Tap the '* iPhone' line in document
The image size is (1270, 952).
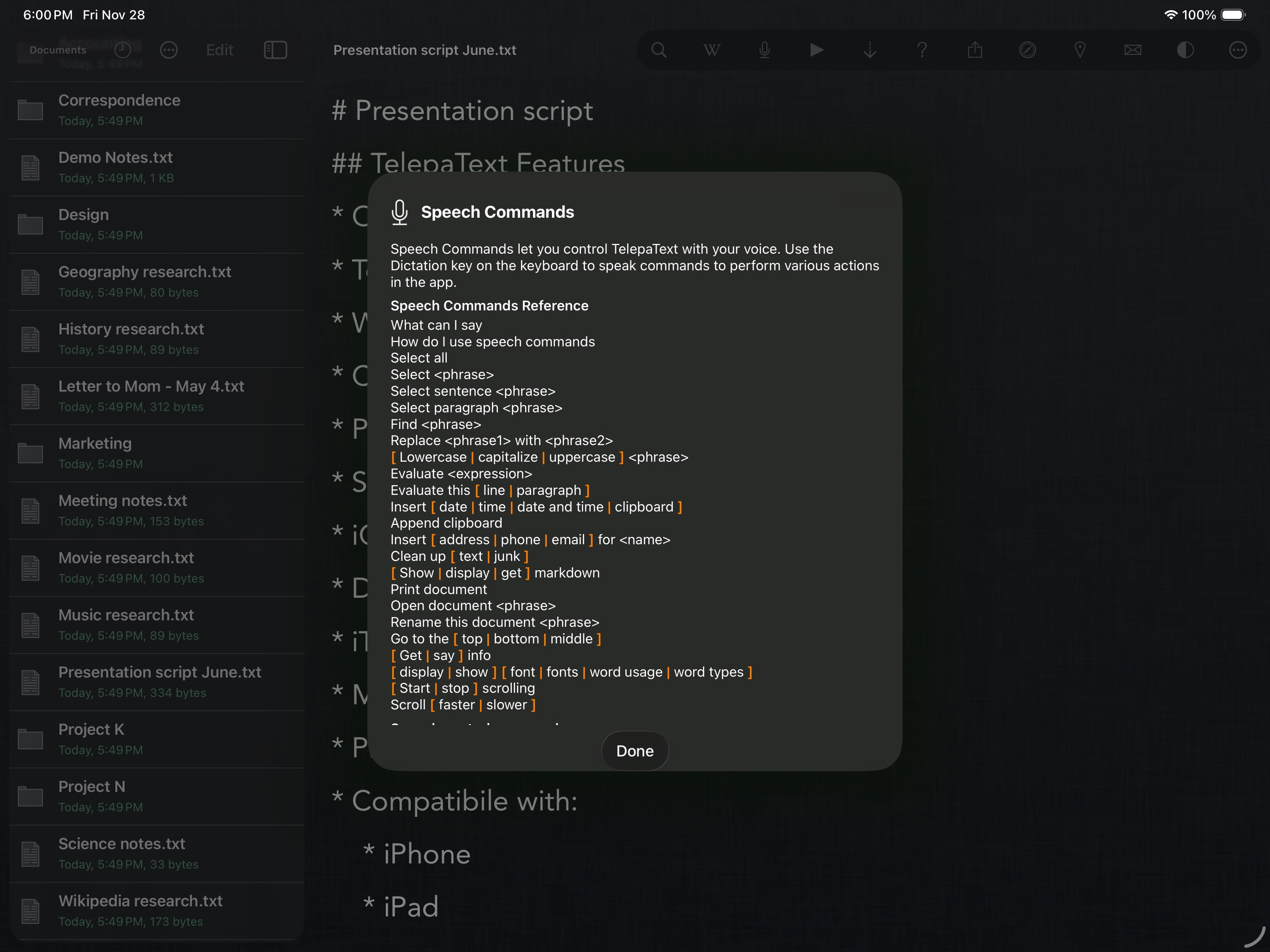tap(417, 854)
